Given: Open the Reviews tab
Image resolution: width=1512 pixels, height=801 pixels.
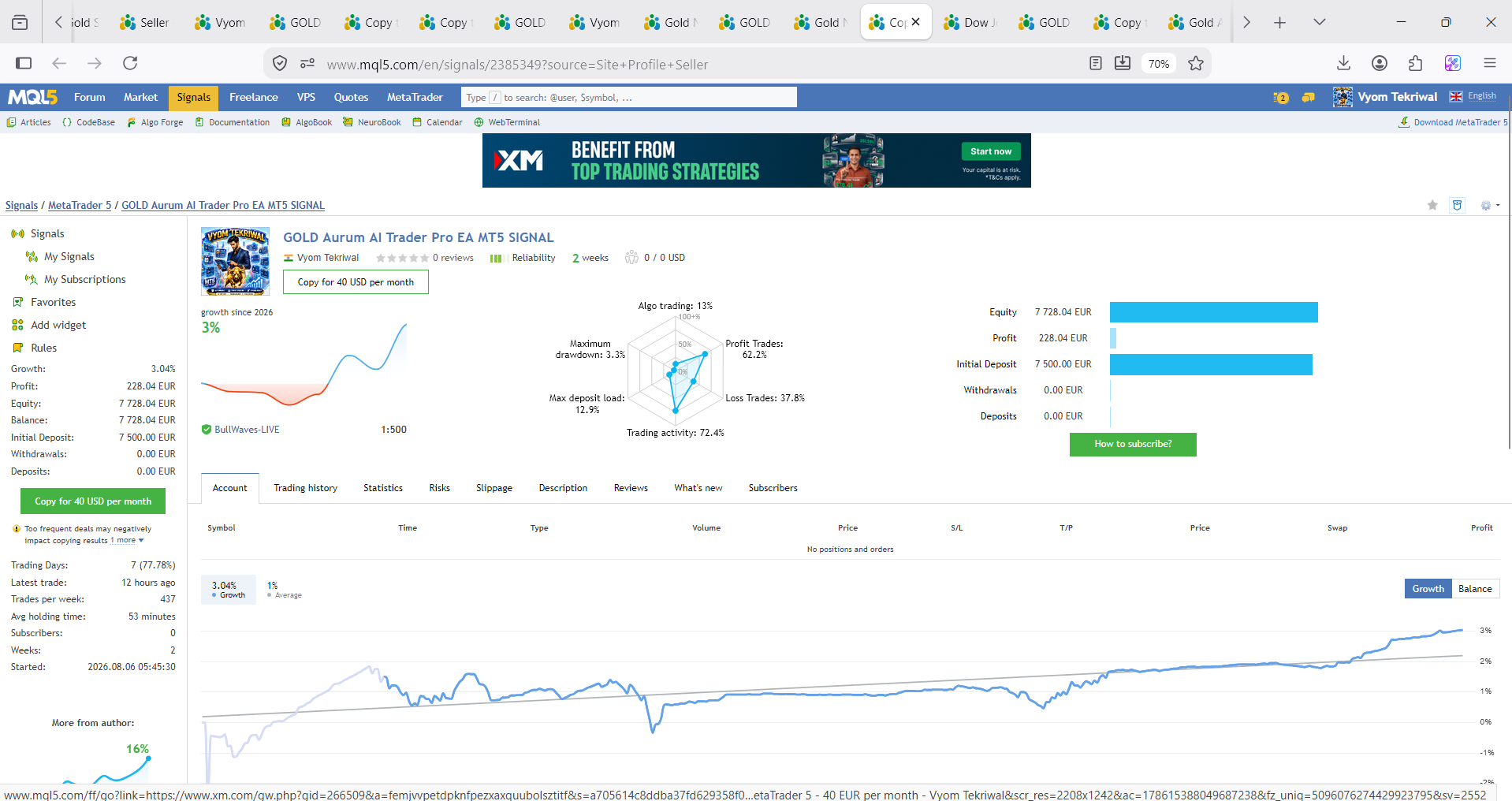Looking at the screenshot, I should 631,488.
